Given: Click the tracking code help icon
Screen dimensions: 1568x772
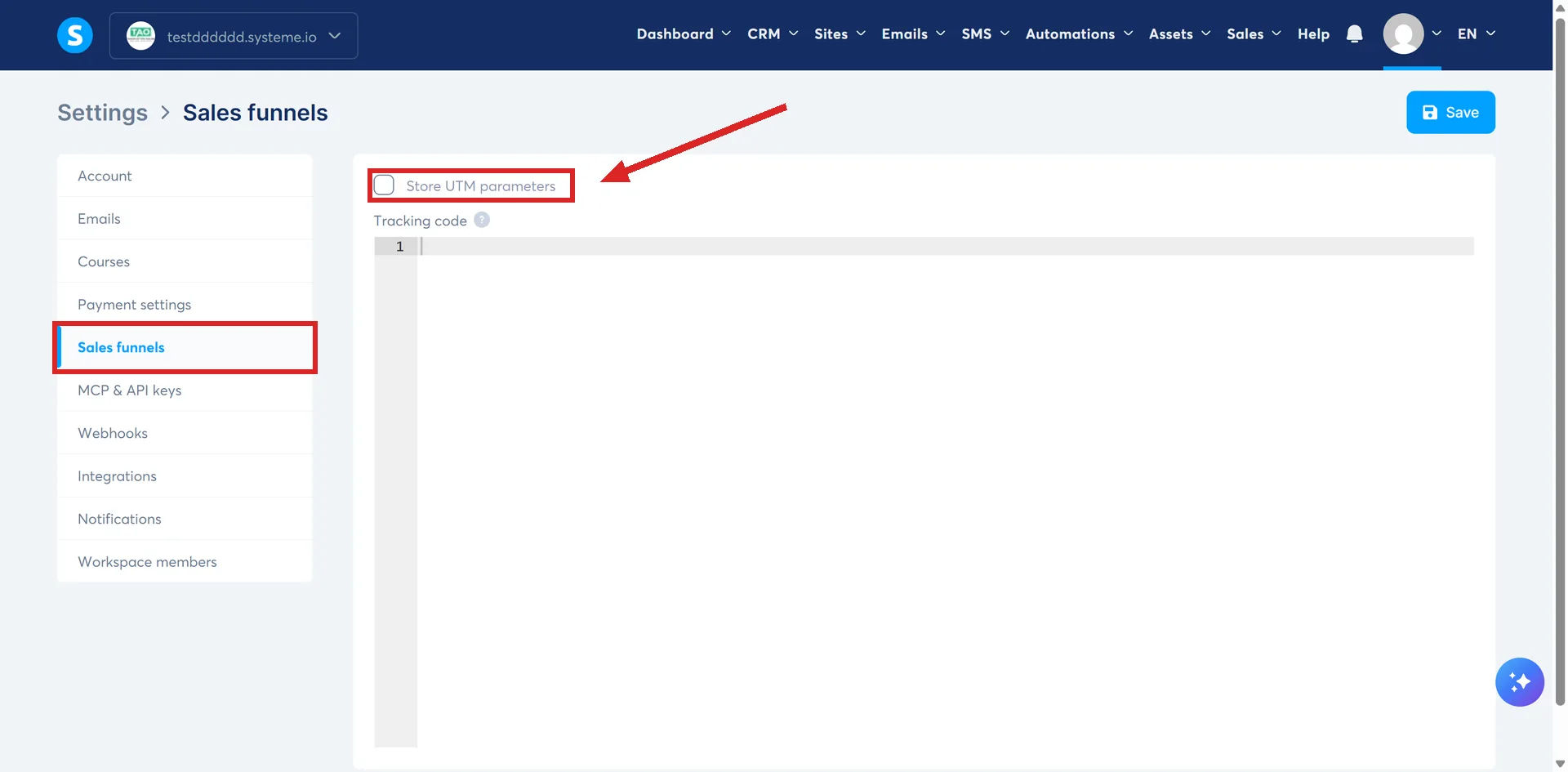Looking at the screenshot, I should coord(482,220).
